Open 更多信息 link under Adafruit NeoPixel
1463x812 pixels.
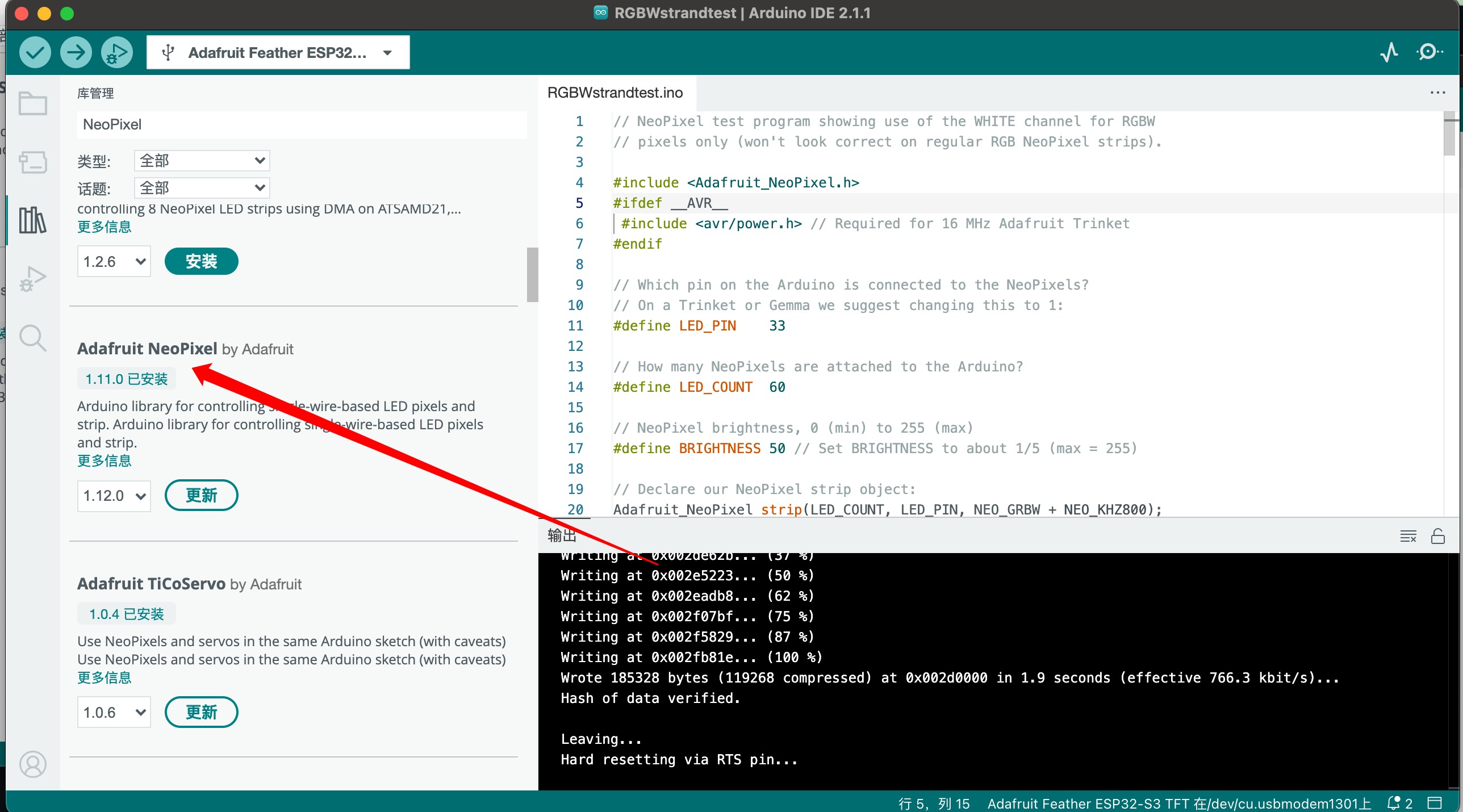(104, 461)
